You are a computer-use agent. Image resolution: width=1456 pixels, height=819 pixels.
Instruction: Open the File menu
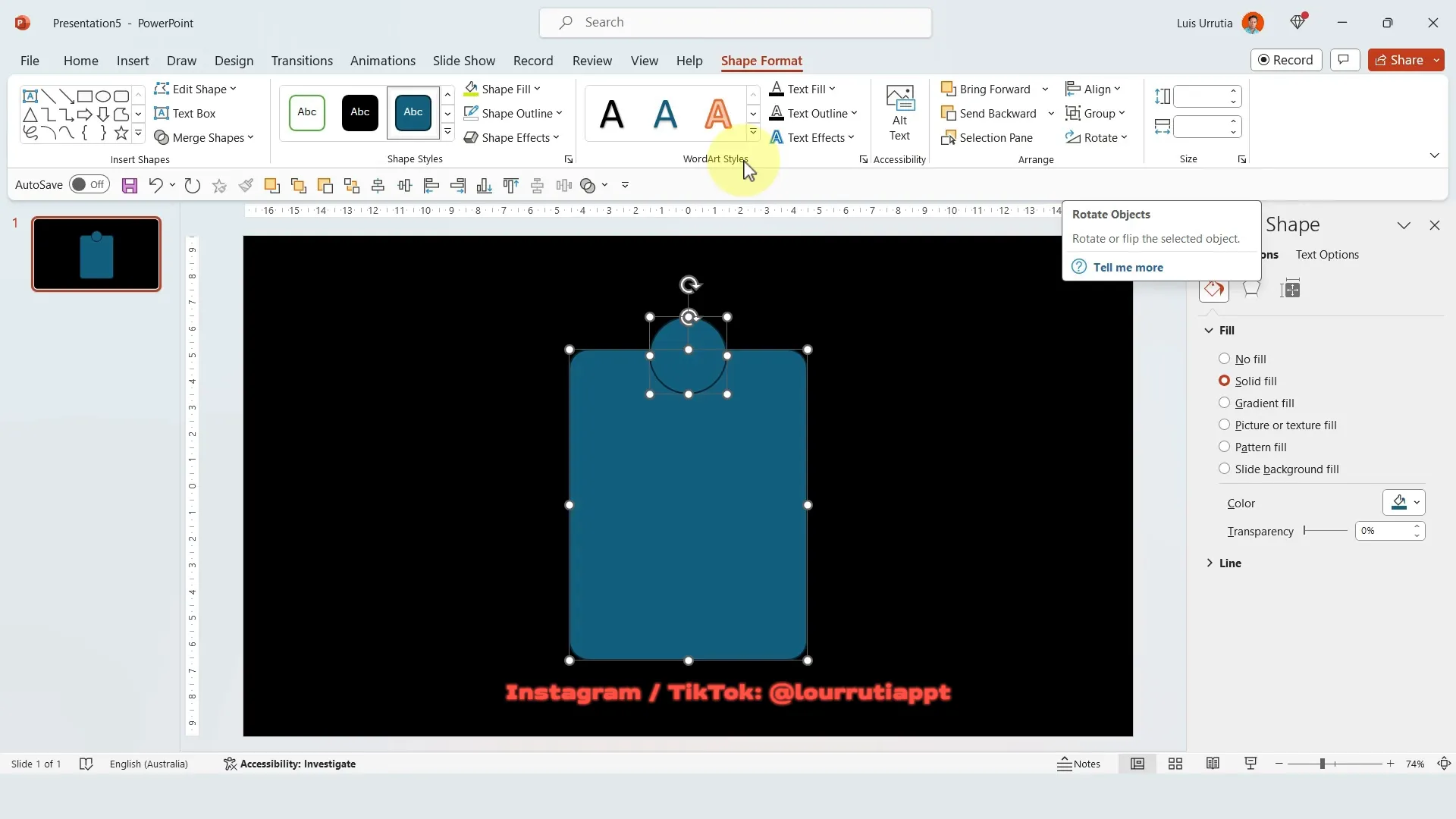pos(30,61)
